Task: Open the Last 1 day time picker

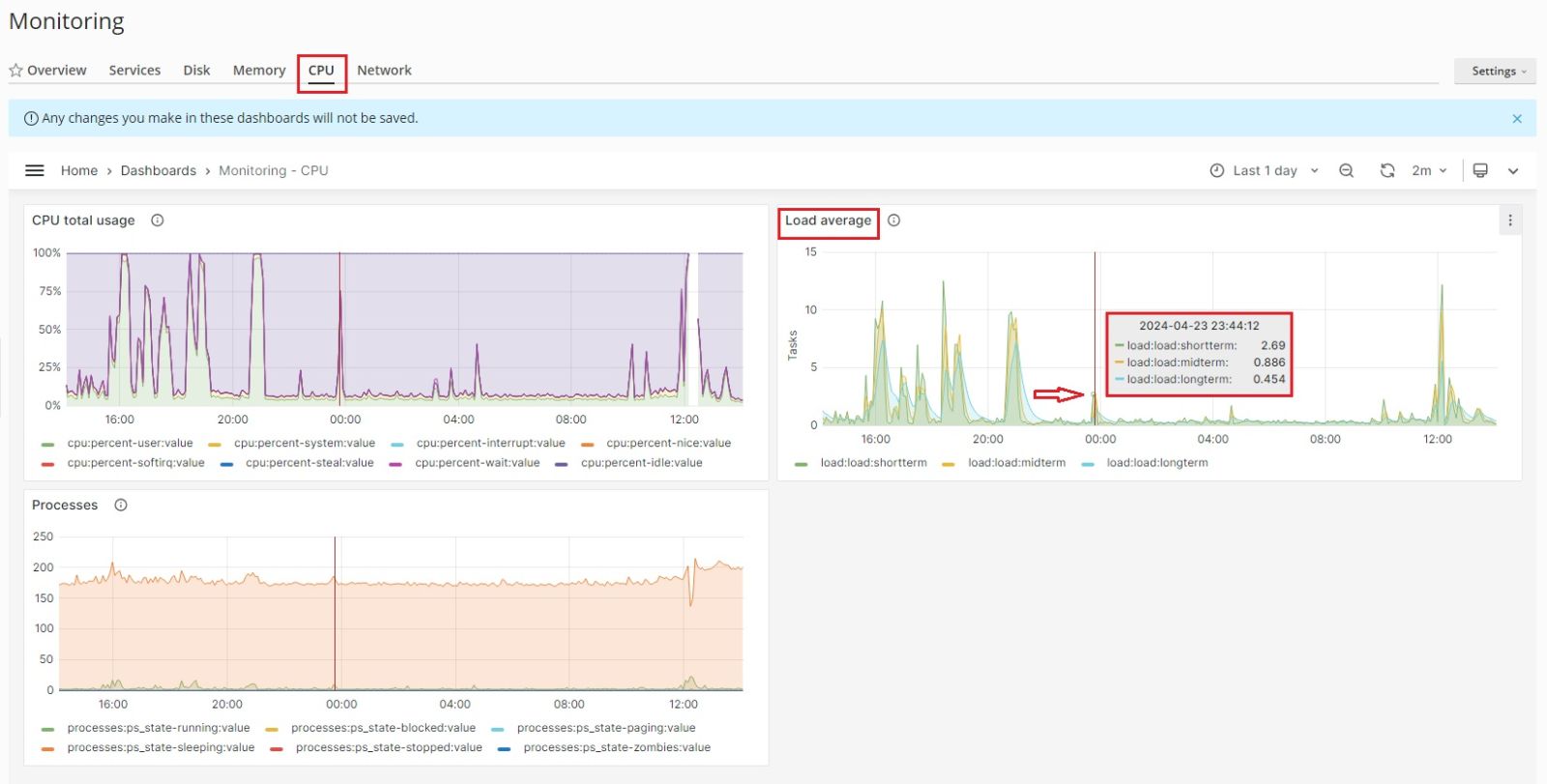Action: pos(1264,170)
